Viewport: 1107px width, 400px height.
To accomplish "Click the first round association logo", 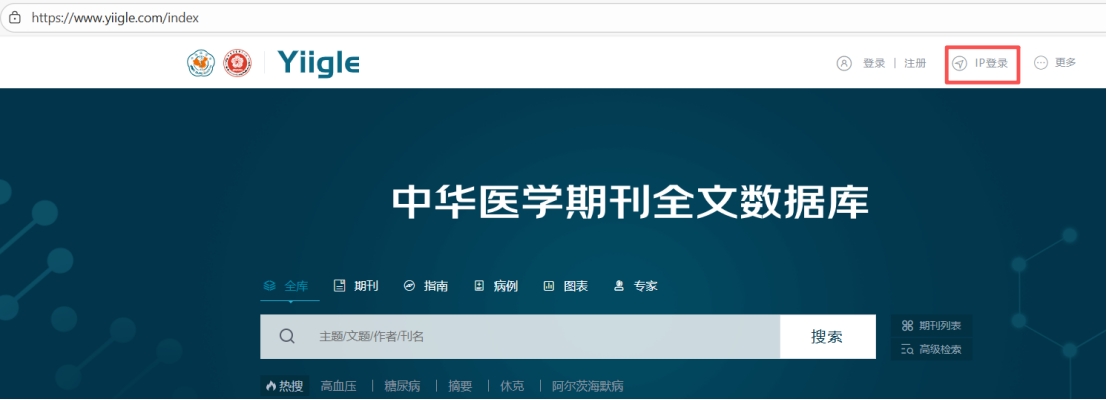I will point(201,63).
